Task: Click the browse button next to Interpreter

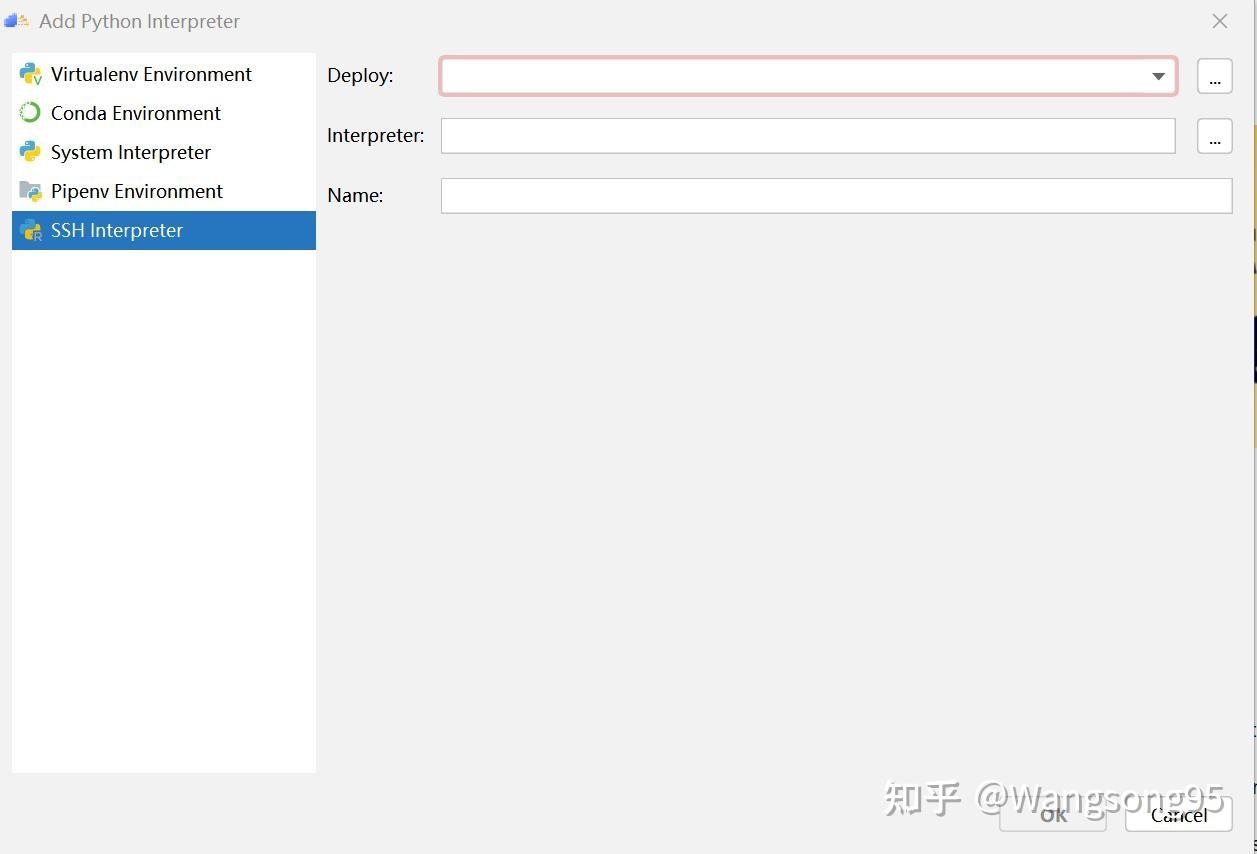Action: click(x=1214, y=136)
